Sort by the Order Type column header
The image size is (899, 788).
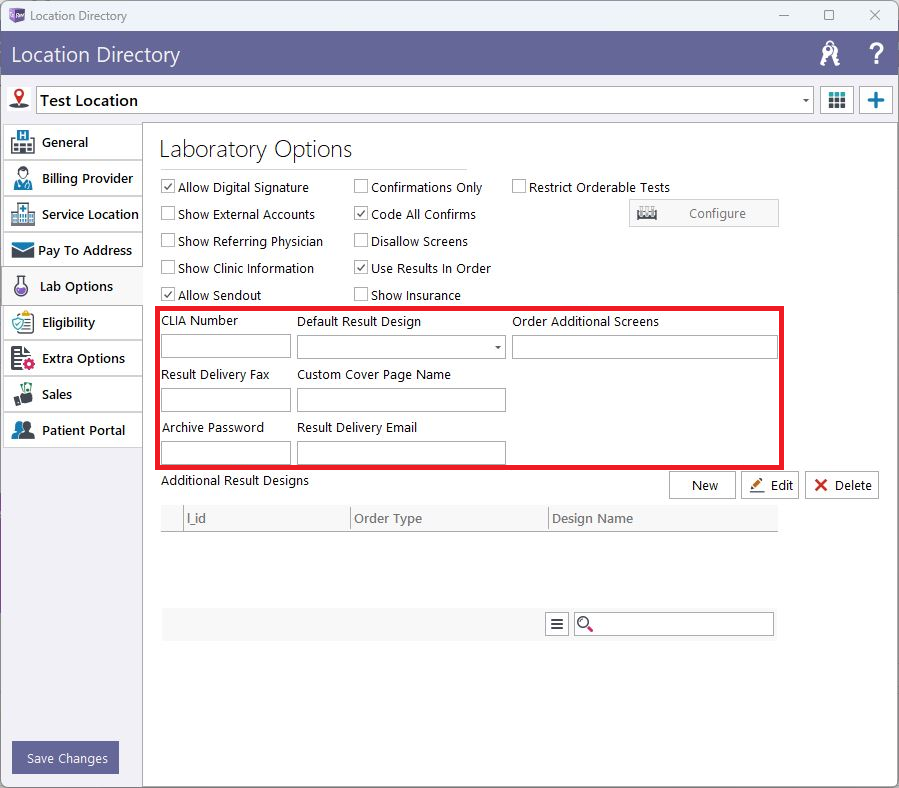click(449, 518)
